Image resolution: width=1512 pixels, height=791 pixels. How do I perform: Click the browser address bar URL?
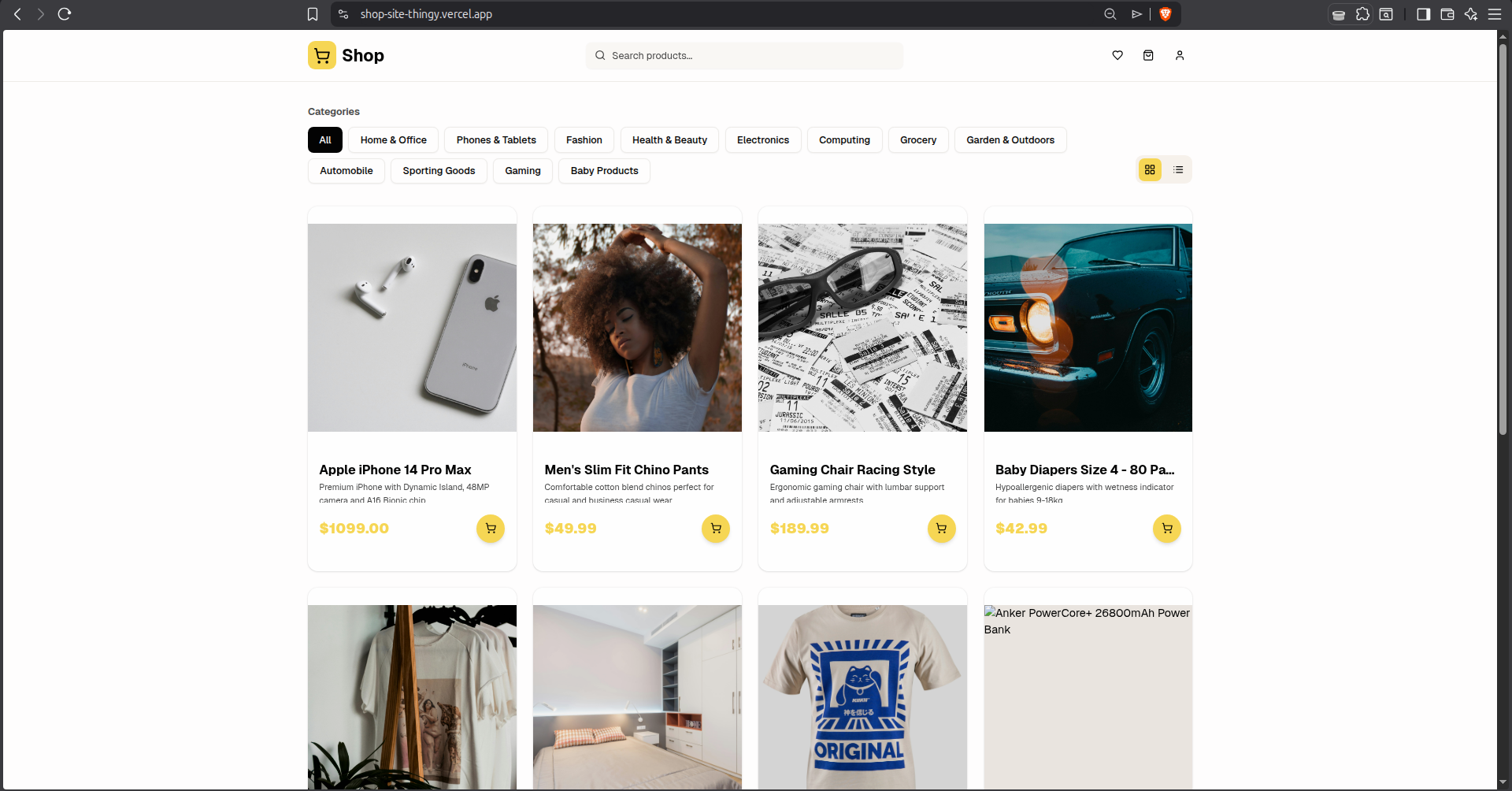click(x=426, y=14)
